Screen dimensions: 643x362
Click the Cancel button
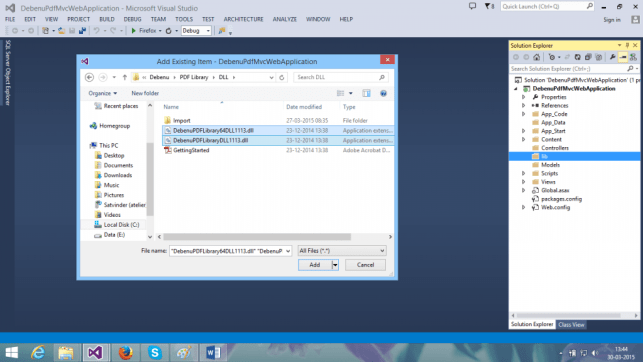pos(365,265)
